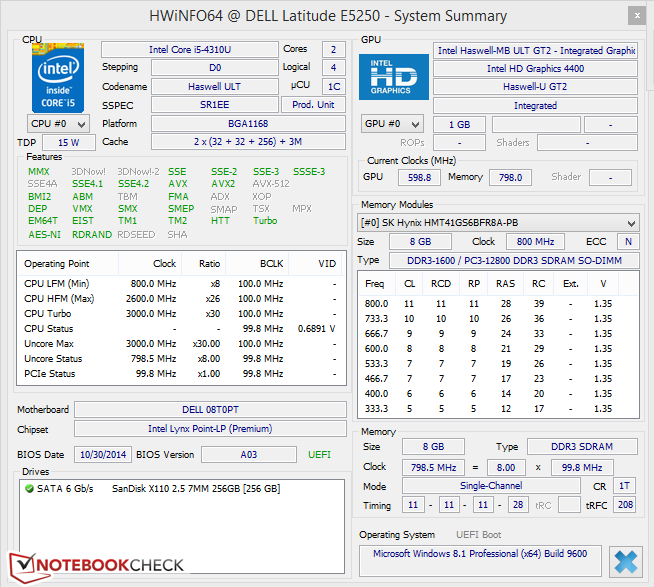This screenshot has width=654, height=587.
Task: Click the Intel Lynx Point-LP chipset field
Action: pyautogui.click(x=210, y=429)
